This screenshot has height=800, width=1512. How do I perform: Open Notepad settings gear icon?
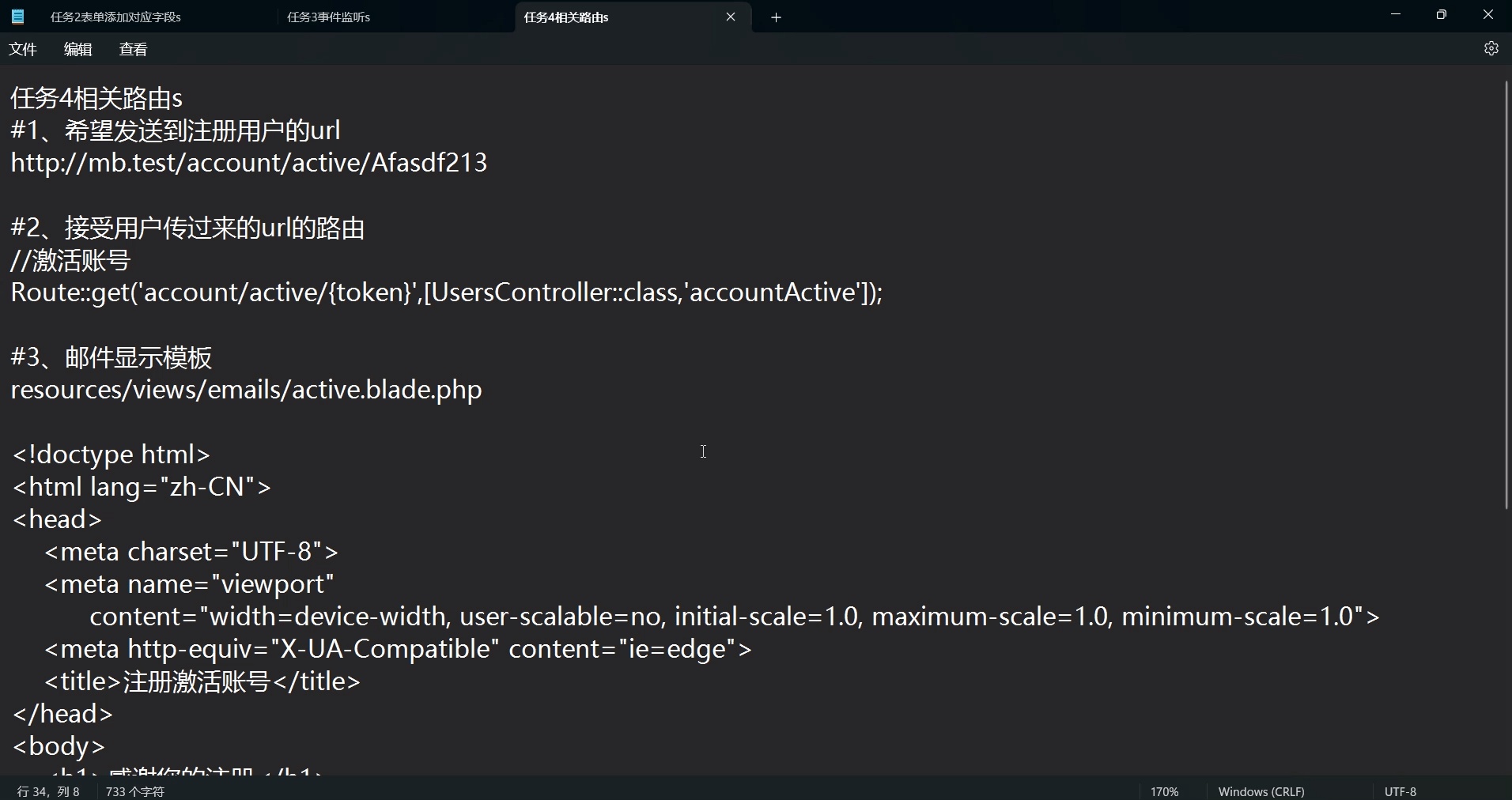(x=1491, y=49)
